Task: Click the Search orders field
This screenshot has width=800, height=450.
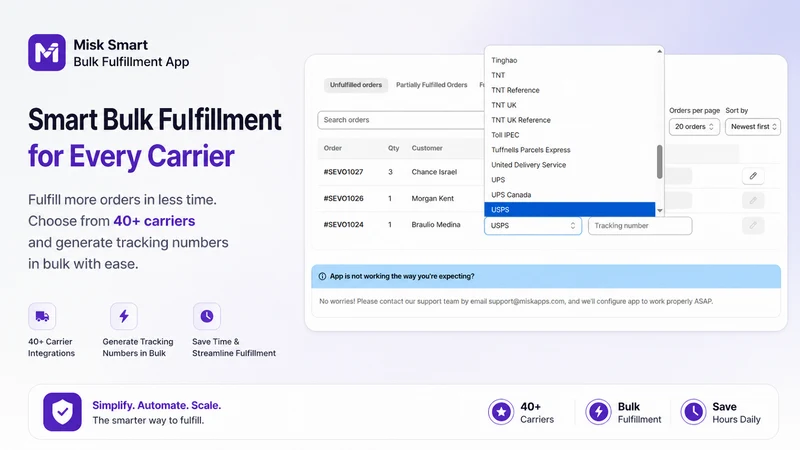Action: (401, 120)
